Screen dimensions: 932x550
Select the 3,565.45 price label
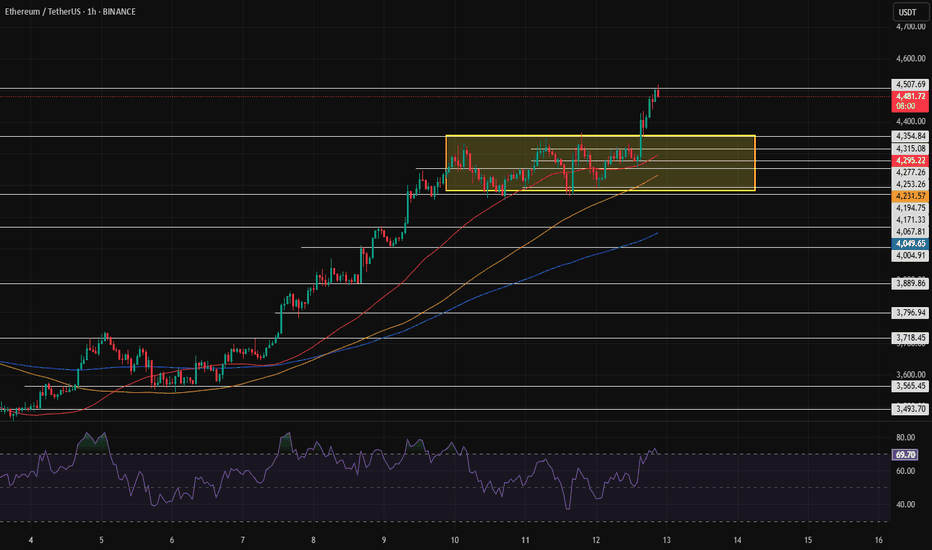[x=910, y=386]
